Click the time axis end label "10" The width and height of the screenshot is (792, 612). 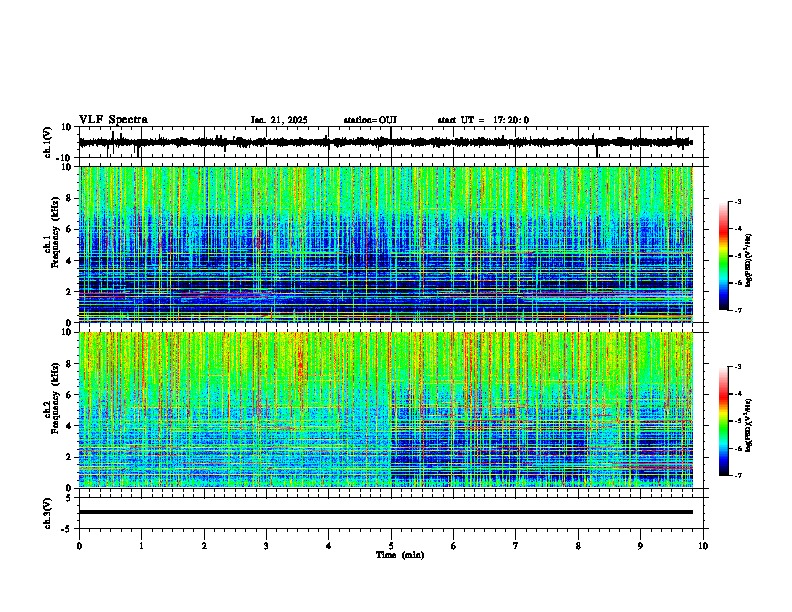point(703,546)
